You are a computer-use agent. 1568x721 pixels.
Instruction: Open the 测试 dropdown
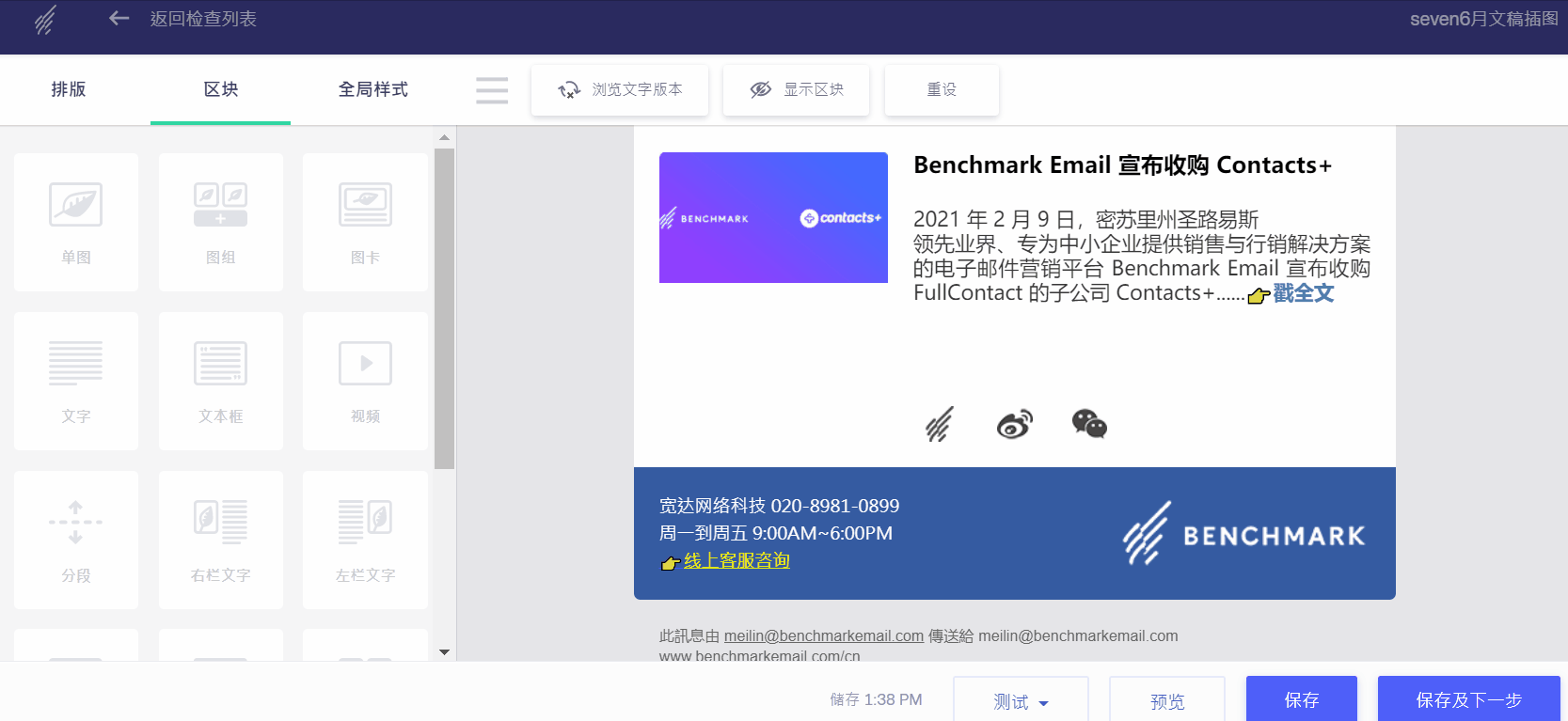(x=1021, y=701)
